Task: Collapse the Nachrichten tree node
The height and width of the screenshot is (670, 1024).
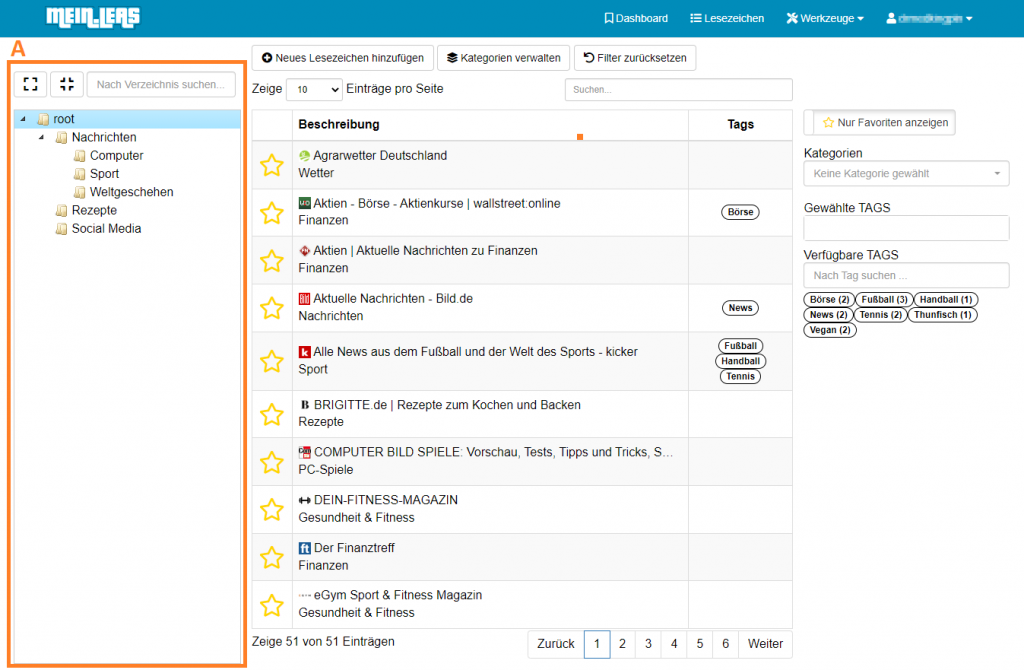Action: click(x=41, y=137)
